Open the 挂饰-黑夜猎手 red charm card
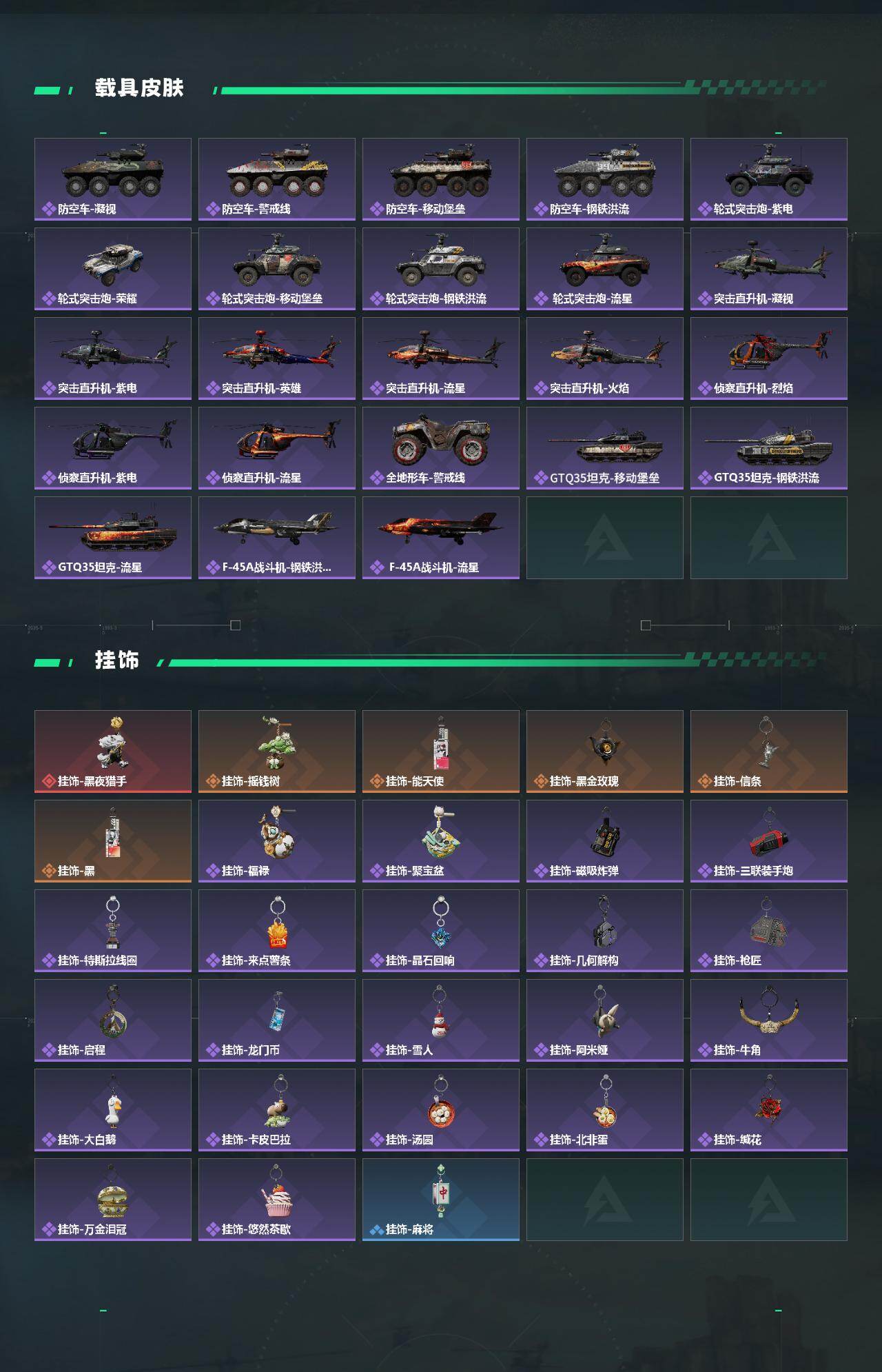 [x=113, y=751]
